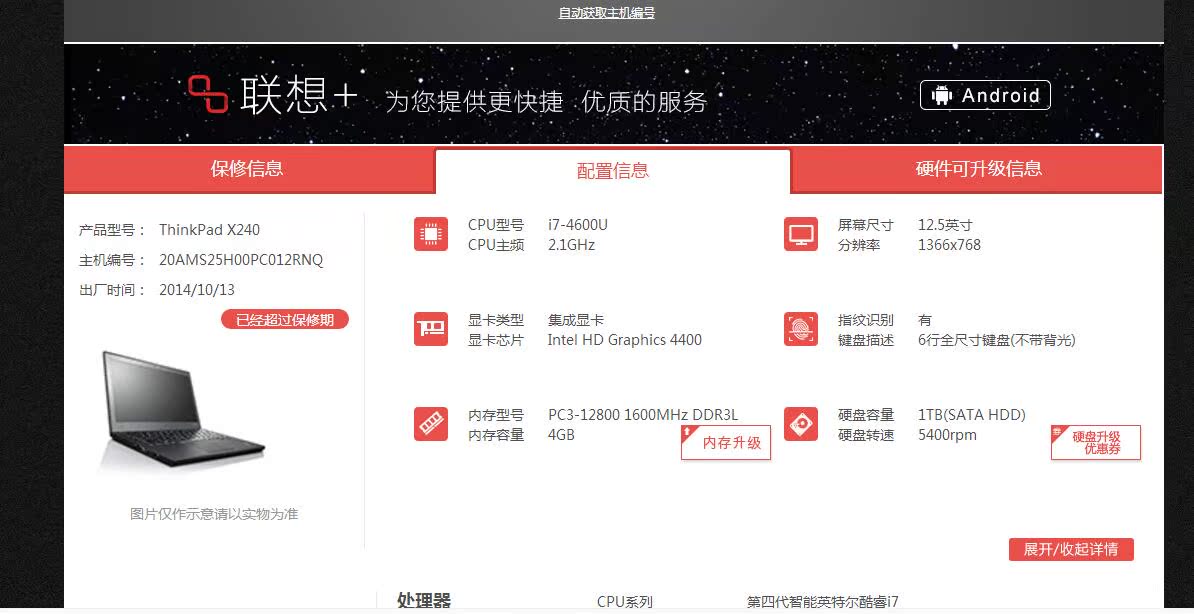Click the serial number 20AMS25H00PC012RNQ
The height and width of the screenshot is (614, 1194).
[241, 260]
